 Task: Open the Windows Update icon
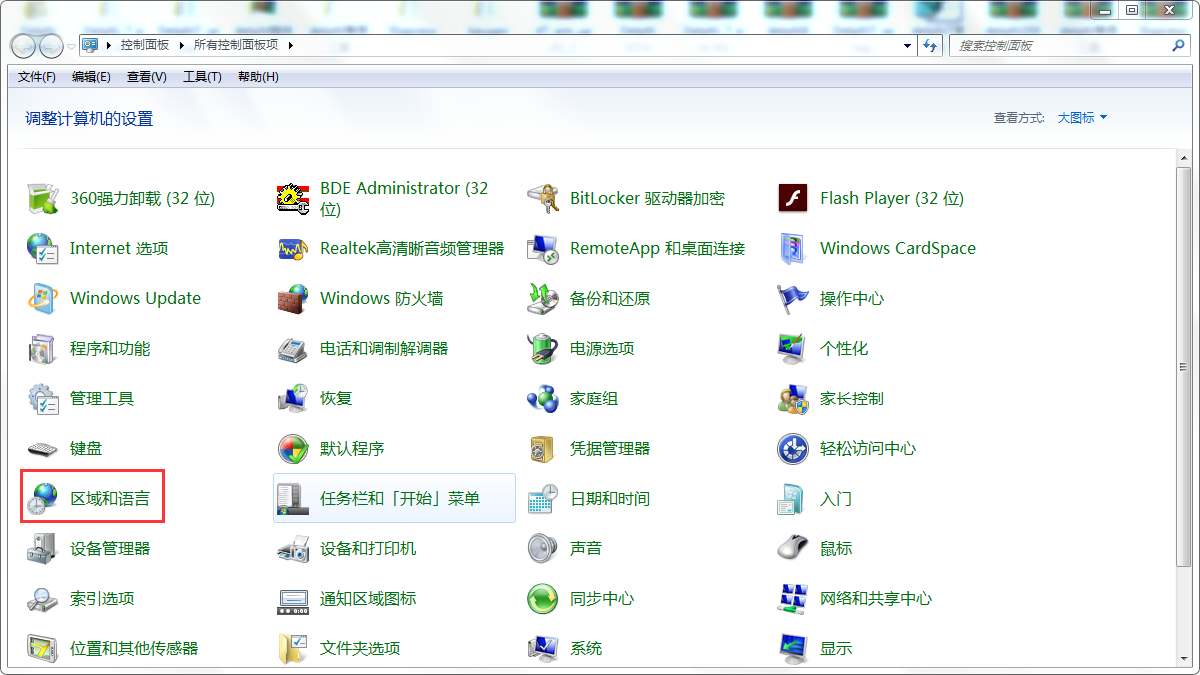pos(42,298)
